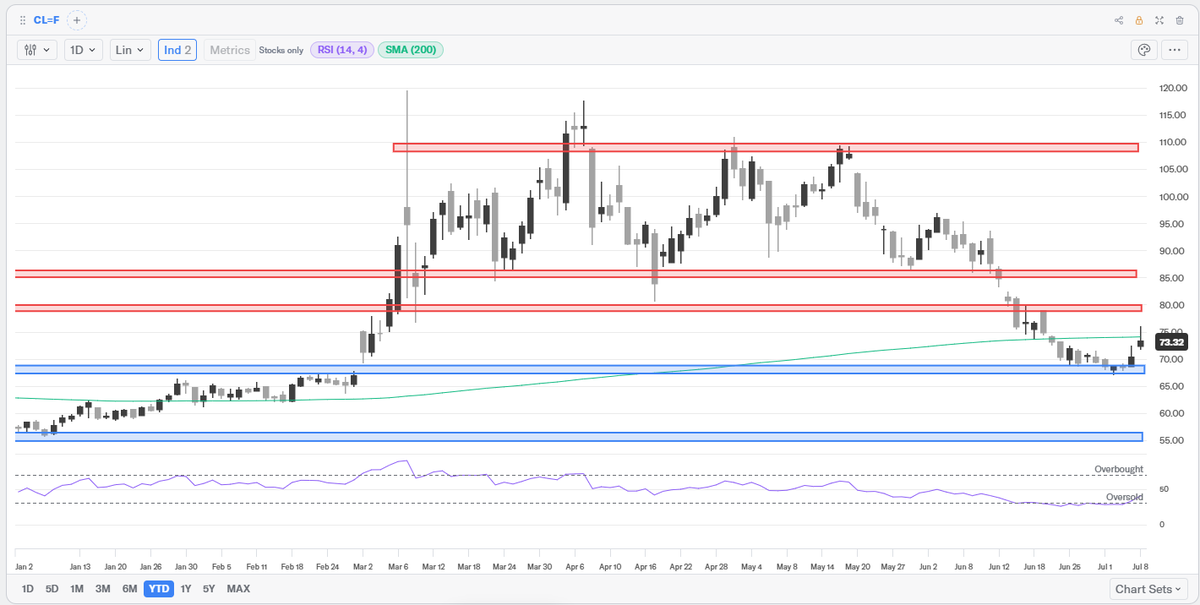Click the top red resistance zone near 110
This screenshot has width=1200, height=605.
[766, 147]
